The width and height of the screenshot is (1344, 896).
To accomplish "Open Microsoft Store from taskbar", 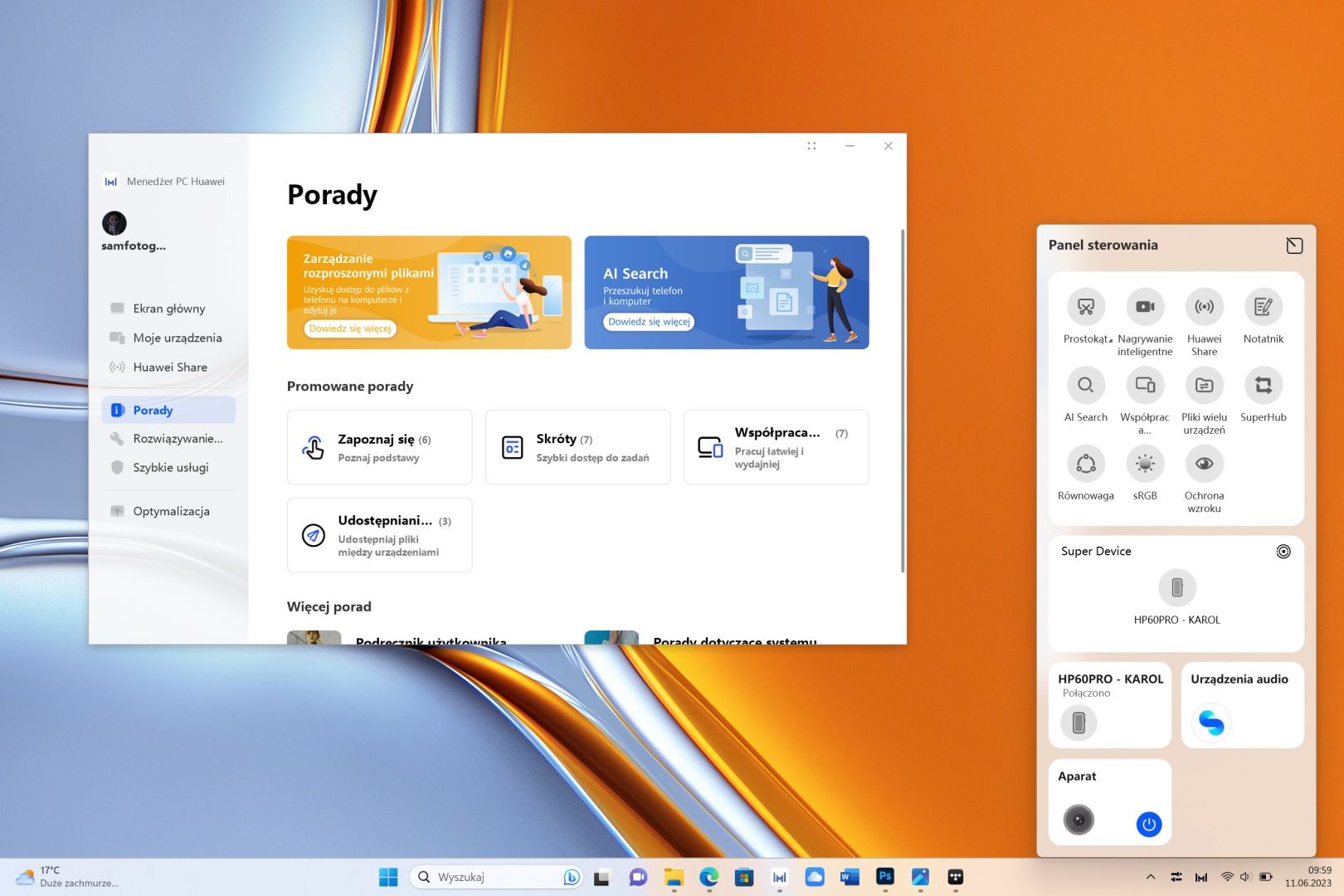I will [x=744, y=877].
